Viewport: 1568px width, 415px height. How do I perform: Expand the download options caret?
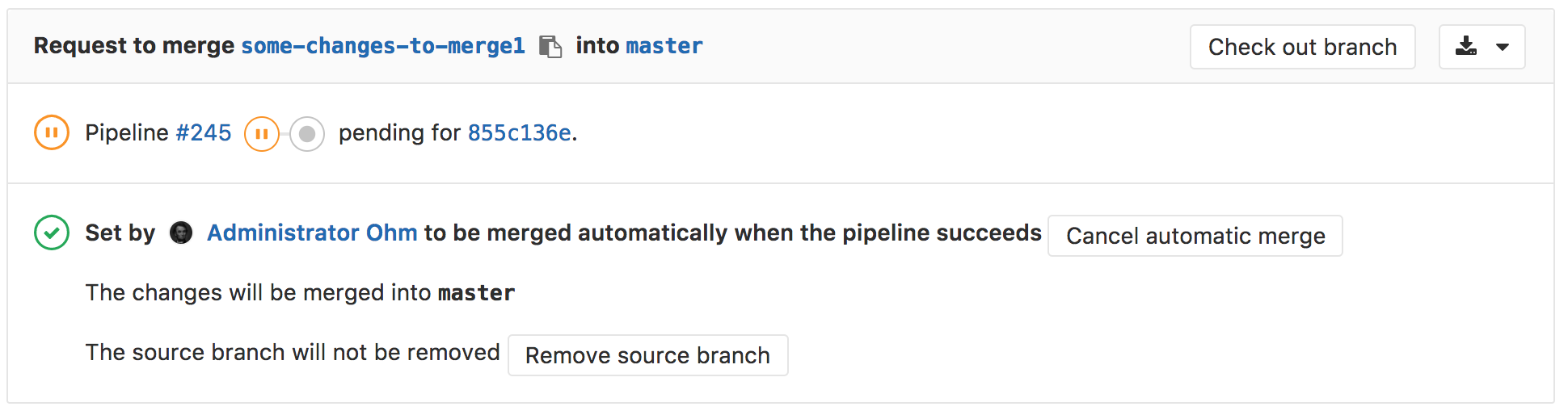coord(1503,47)
